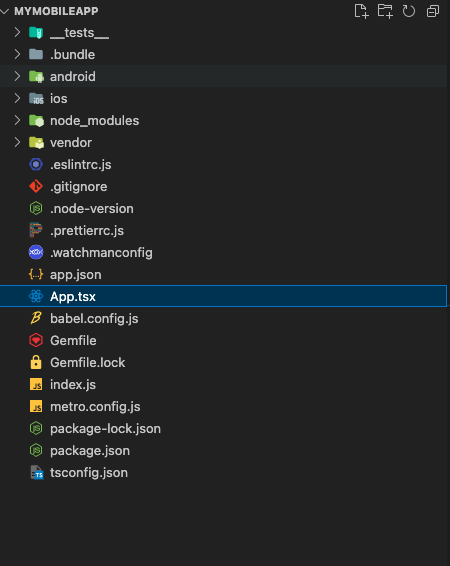Screen dimensions: 450x566
Task: Expand the __tests__ folder chevron
Action: (x=17, y=32)
